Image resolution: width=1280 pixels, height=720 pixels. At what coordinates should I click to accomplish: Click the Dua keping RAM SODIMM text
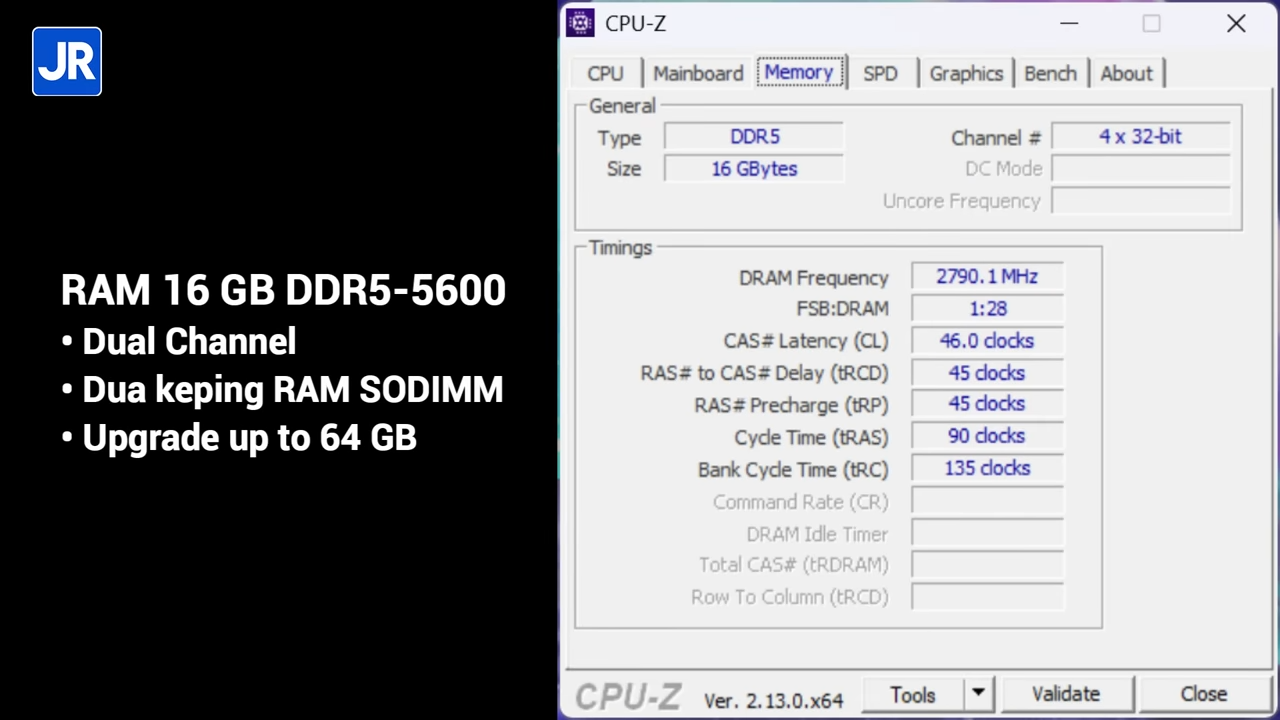(x=293, y=389)
